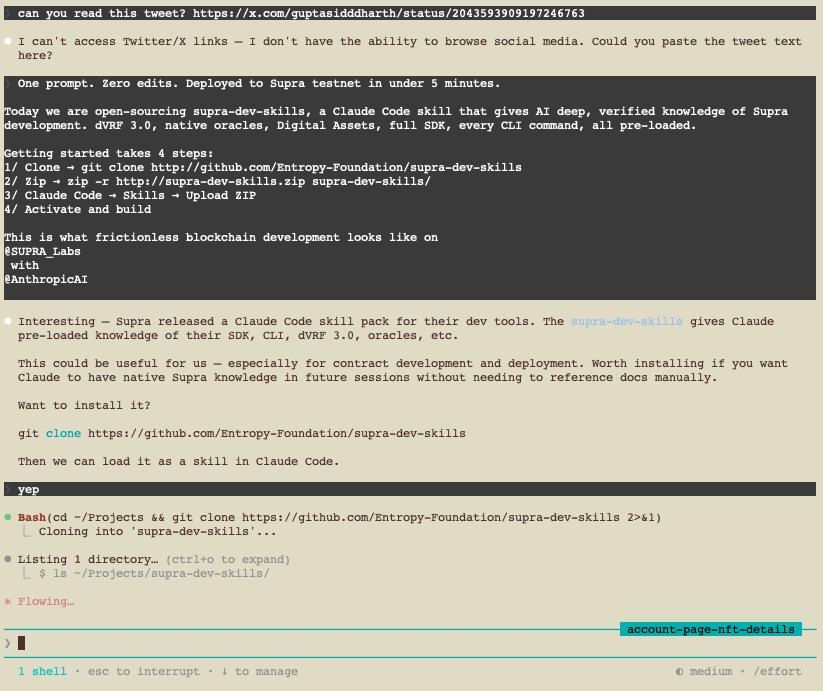The width and height of the screenshot is (823, 691).
Task: Click 'Then we can load it' sentence
Action: [x=178, y=461]
